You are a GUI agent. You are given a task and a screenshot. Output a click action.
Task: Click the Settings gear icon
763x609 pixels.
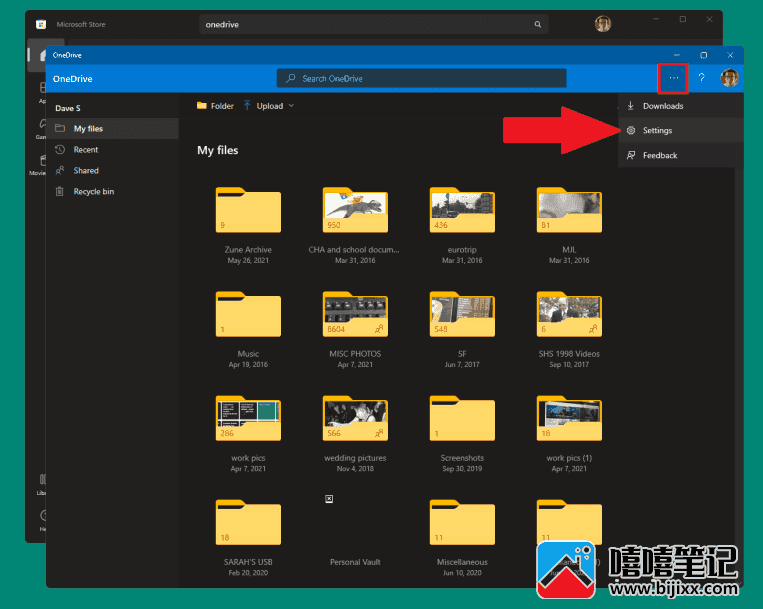pos(631,130)
